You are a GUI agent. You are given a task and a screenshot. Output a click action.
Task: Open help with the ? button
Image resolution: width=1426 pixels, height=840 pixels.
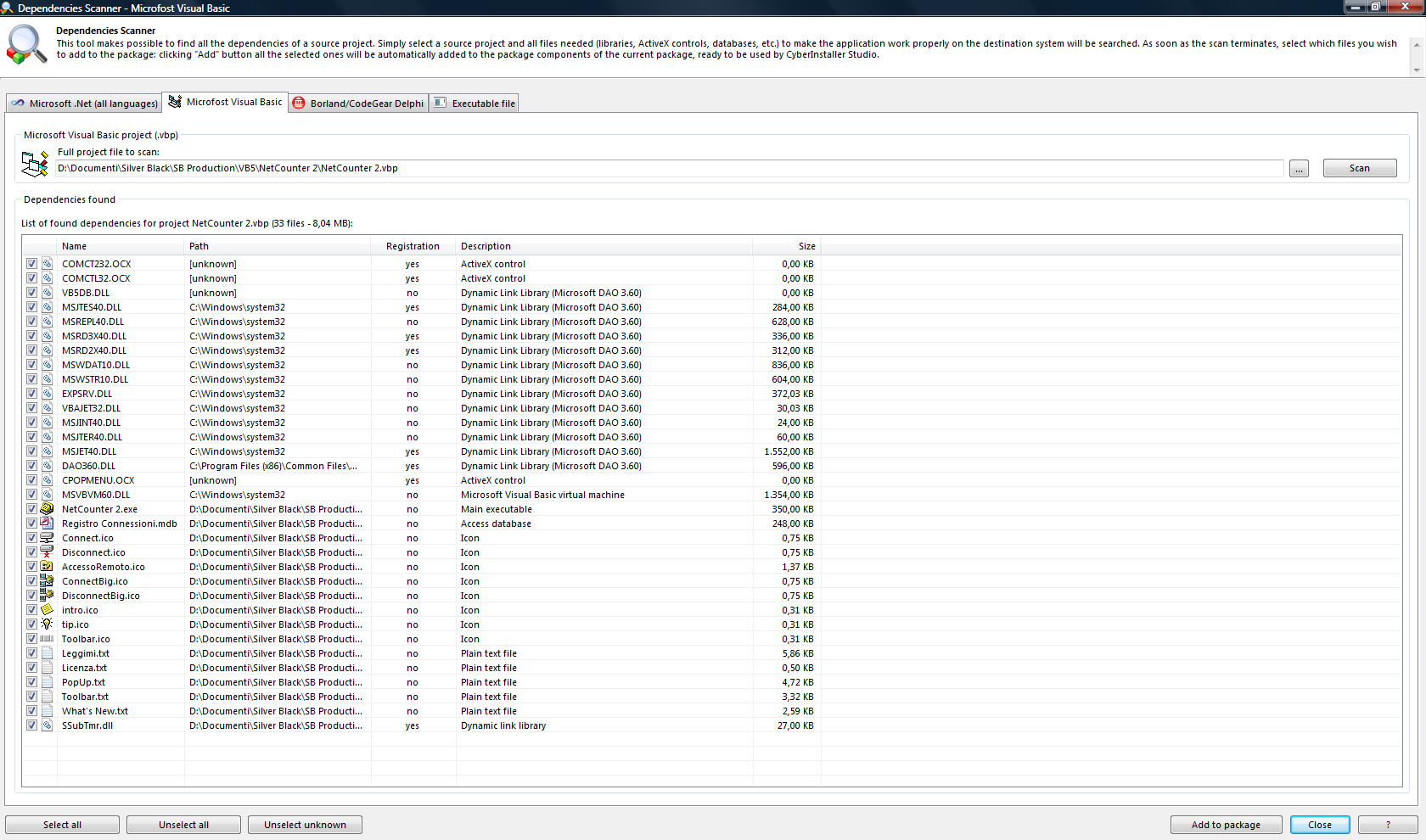[x=1388, y=825]
